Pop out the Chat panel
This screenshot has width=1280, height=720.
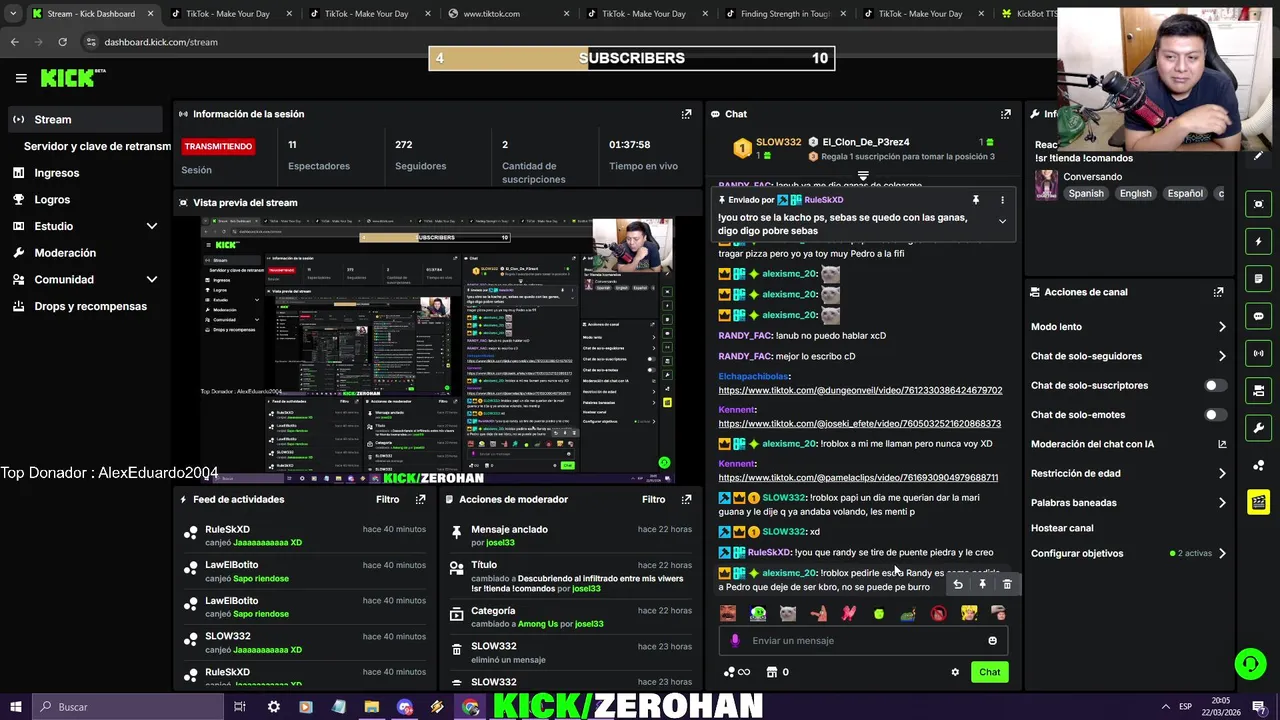[x=1006, y=114]
